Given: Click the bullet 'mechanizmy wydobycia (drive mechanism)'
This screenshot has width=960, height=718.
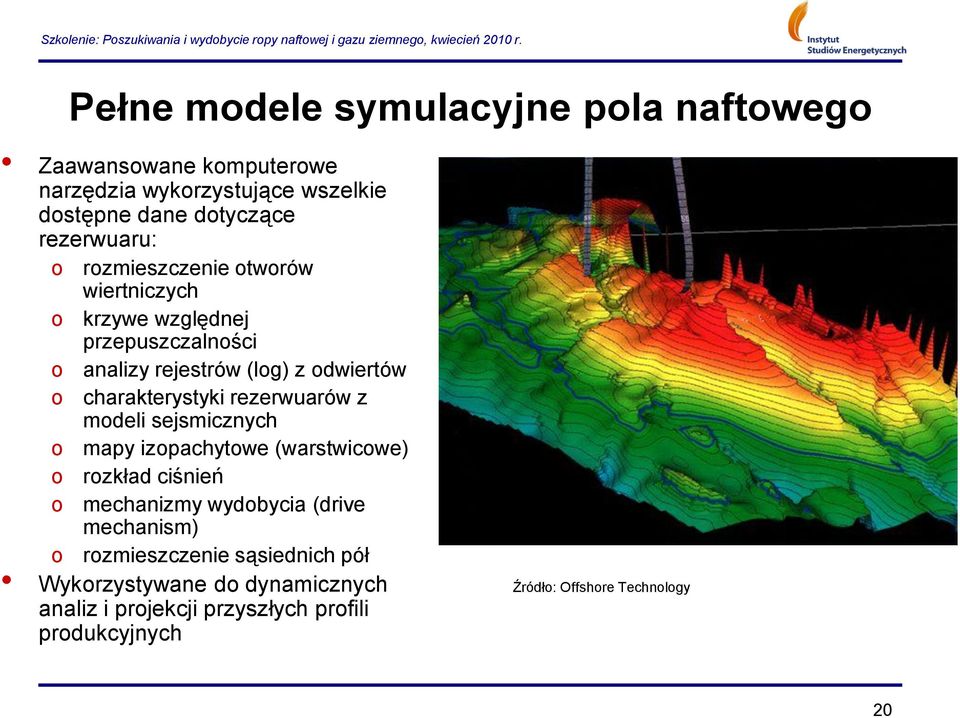Looking at the screenshot, I should pyautogui.click(x=224, y=515).
